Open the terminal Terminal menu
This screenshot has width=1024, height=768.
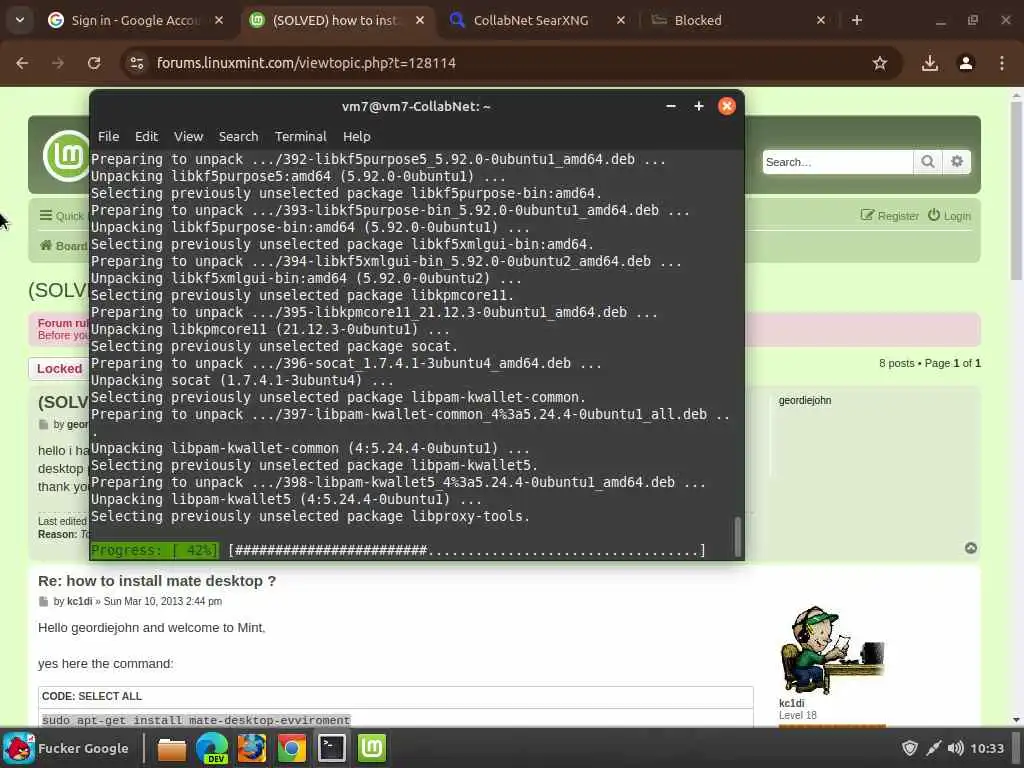click(x=300, y=136)
